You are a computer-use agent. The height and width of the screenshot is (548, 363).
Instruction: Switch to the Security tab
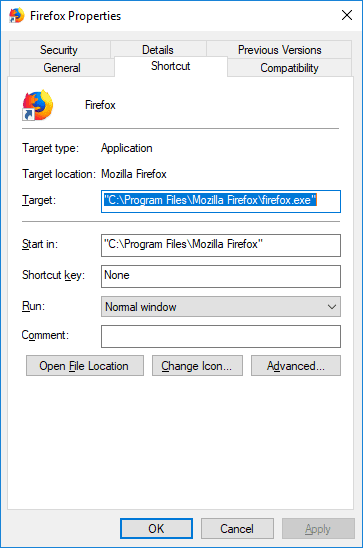pos(60,50)
